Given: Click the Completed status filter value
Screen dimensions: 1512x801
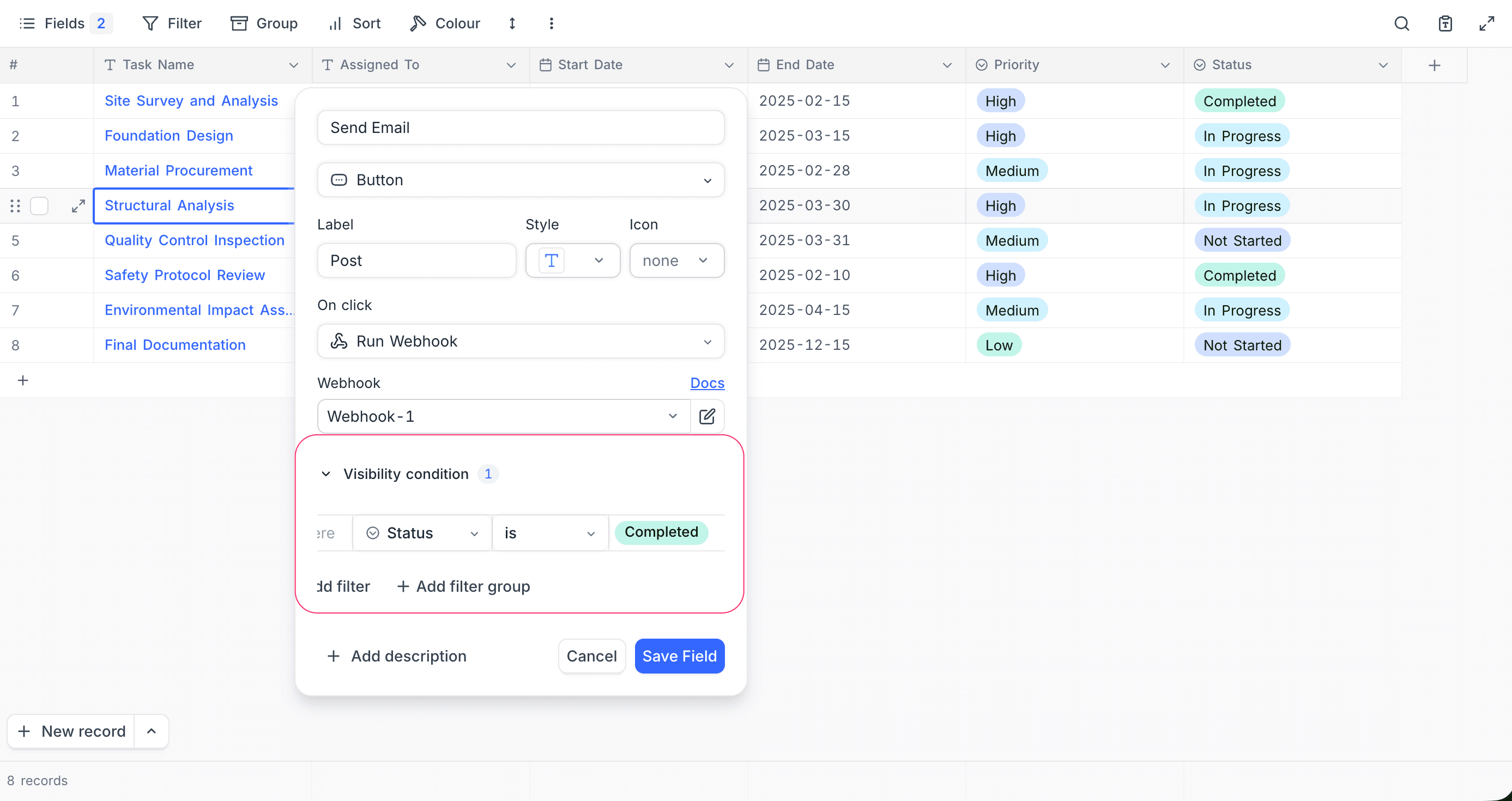Looking at the screenshot, I should pos(661,532).
